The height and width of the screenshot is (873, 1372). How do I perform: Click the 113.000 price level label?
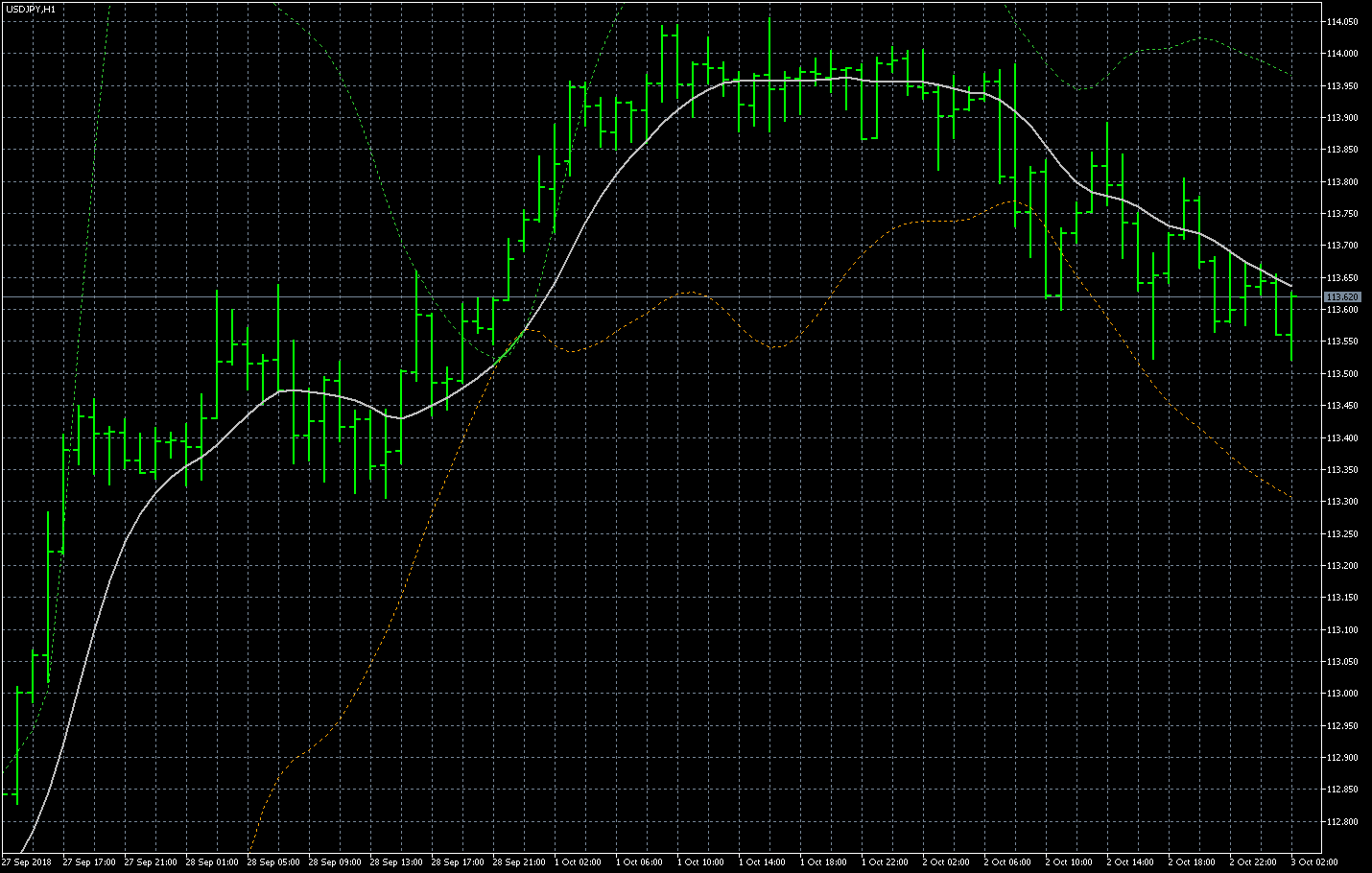coord(1342,694)
